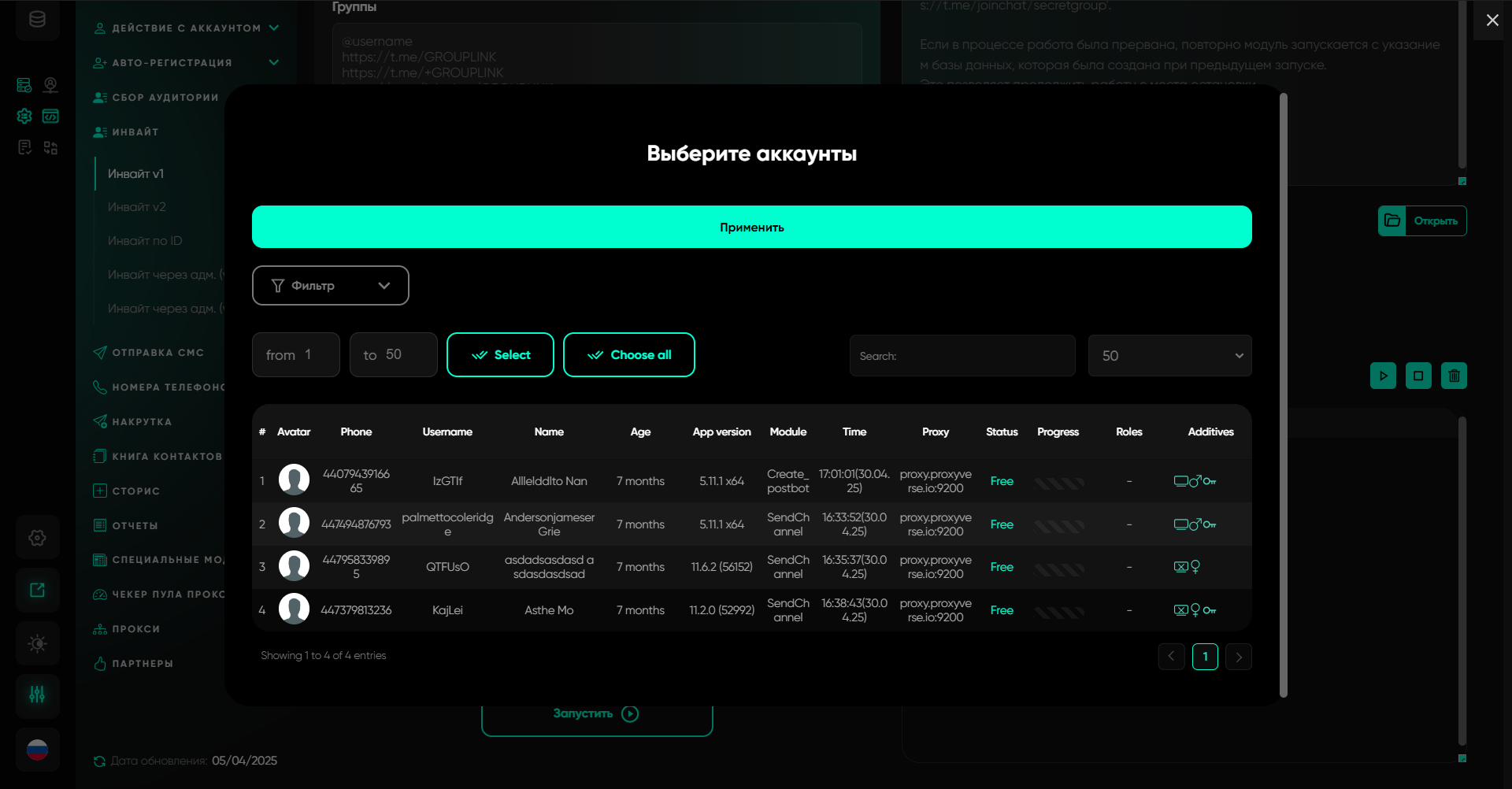Click the export icon in the sidebar
1512x789 pixels.
(37, 591)
